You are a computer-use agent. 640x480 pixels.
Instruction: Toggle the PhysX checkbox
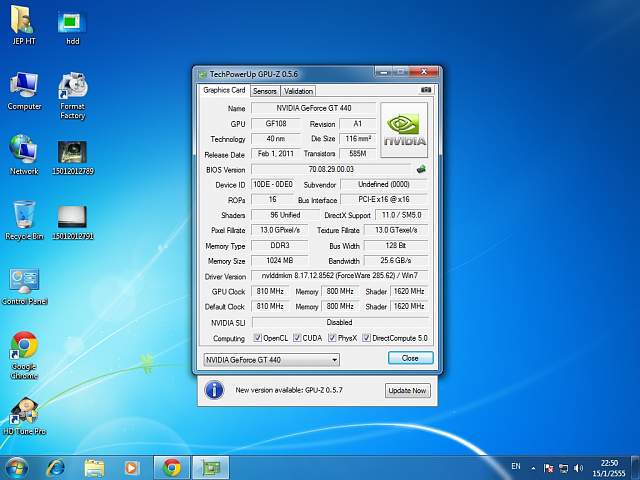pos(332,338)
